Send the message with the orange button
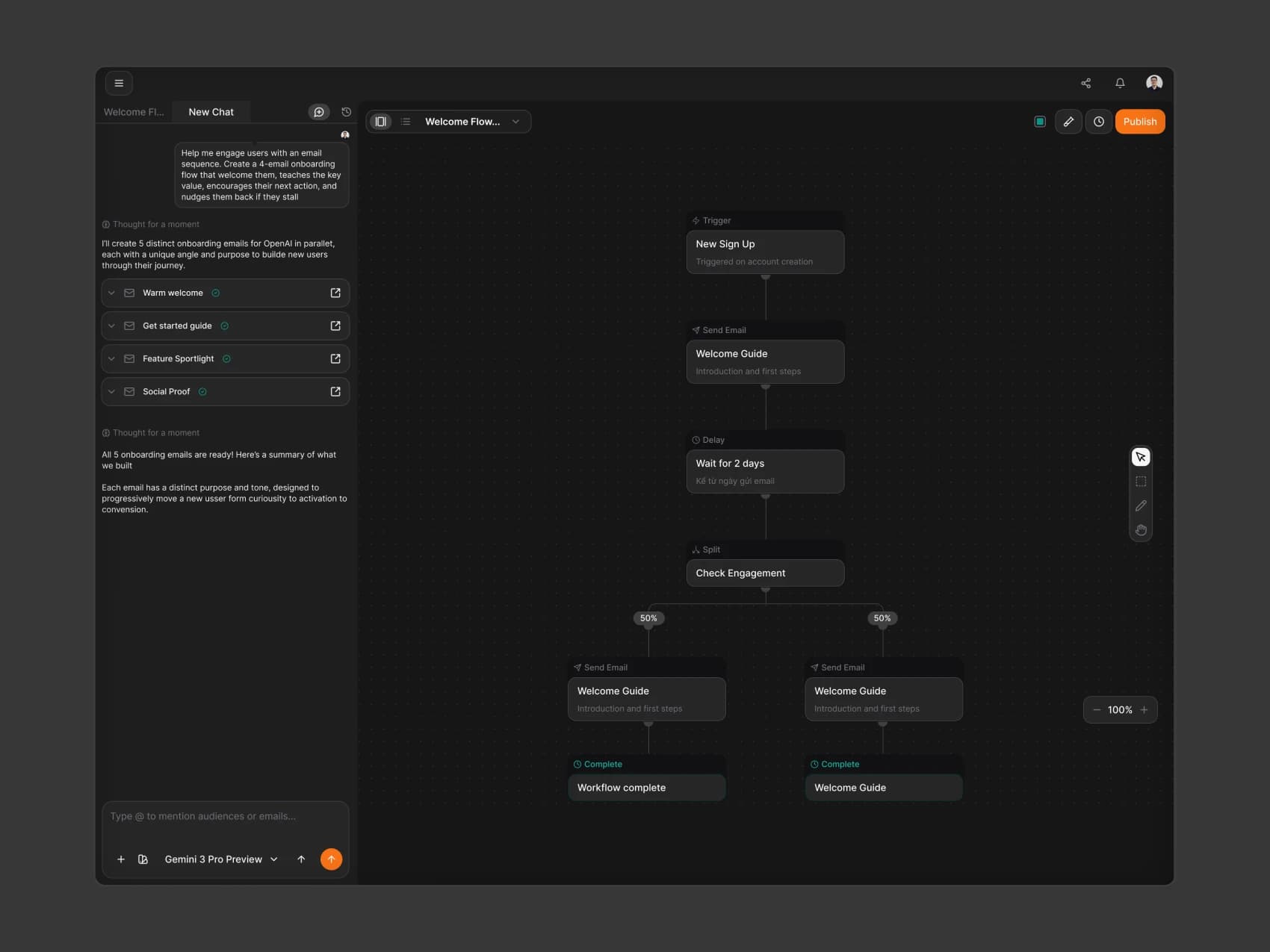 tap(331, 859)
